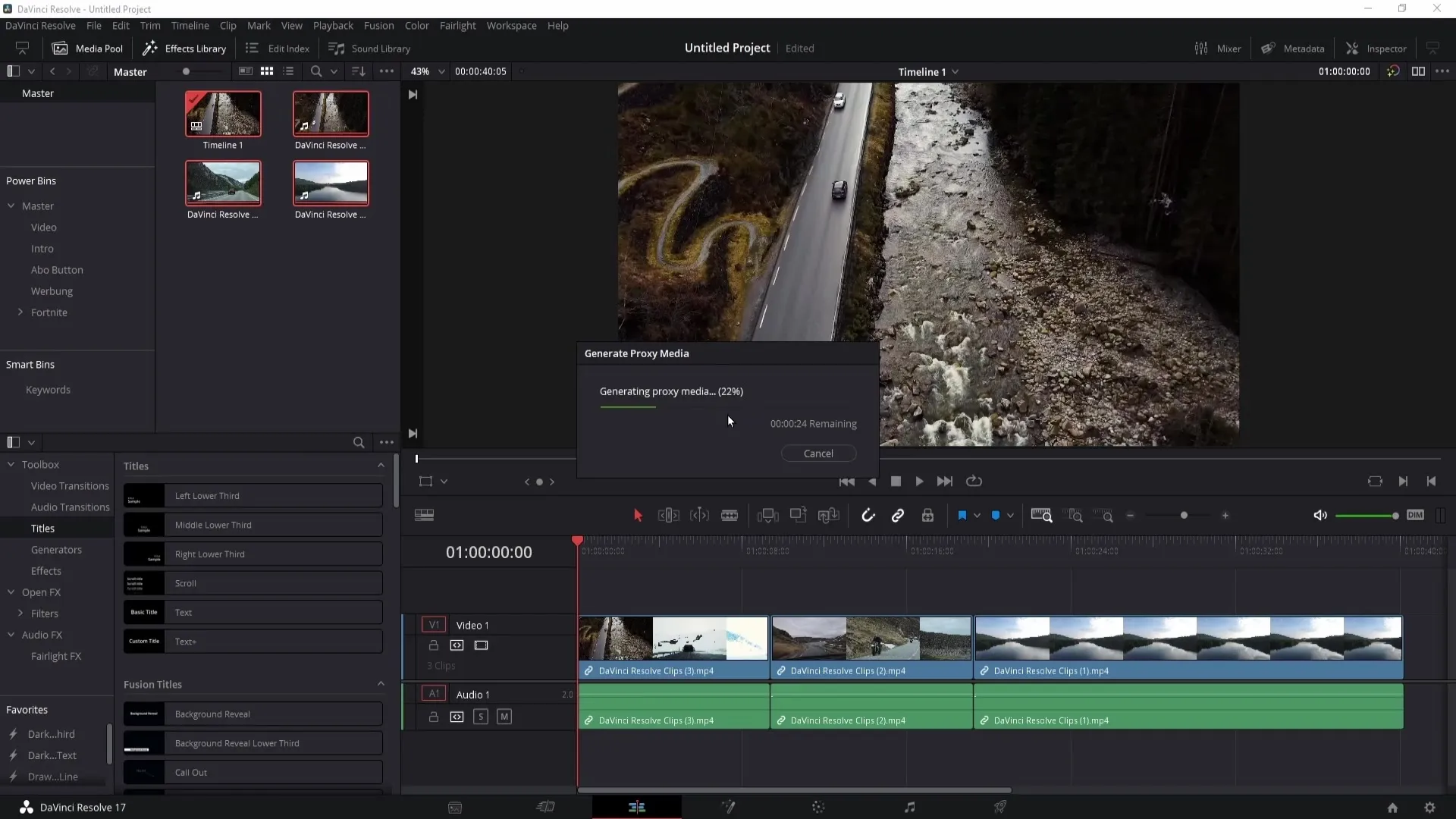Screen dimensions: 1456x819
Task: Click the Replace Clip icon
Action: pyautogui.click(x=828, y=516)
